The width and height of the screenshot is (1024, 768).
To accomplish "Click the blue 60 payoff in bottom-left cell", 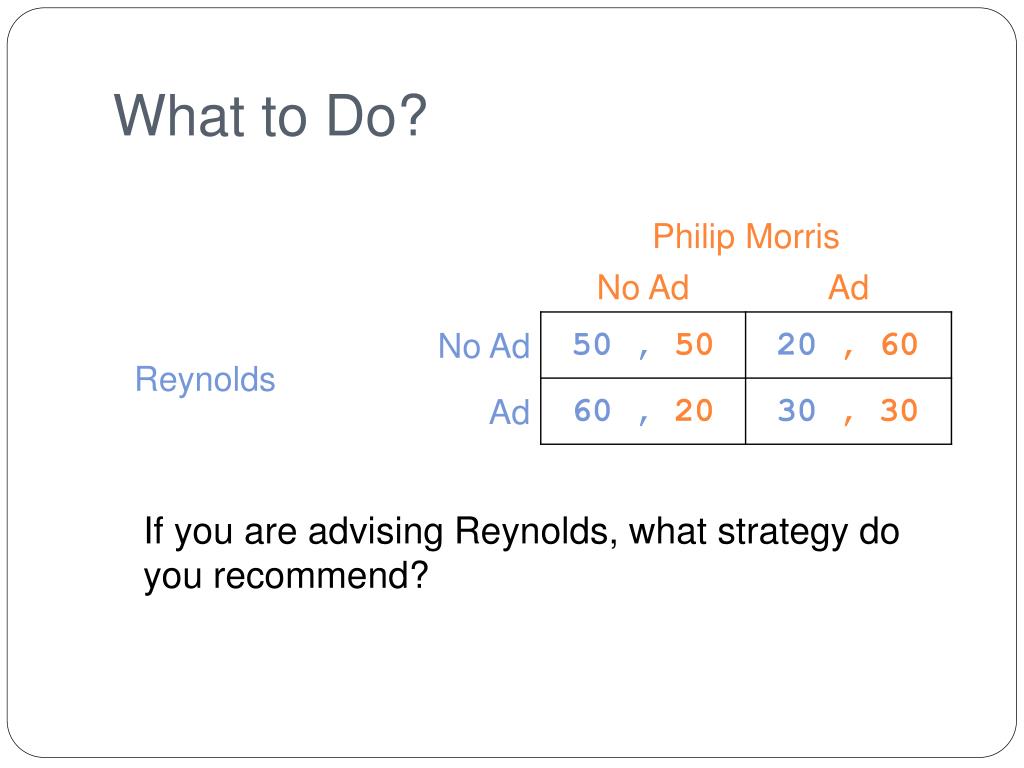I will (592, 411).
